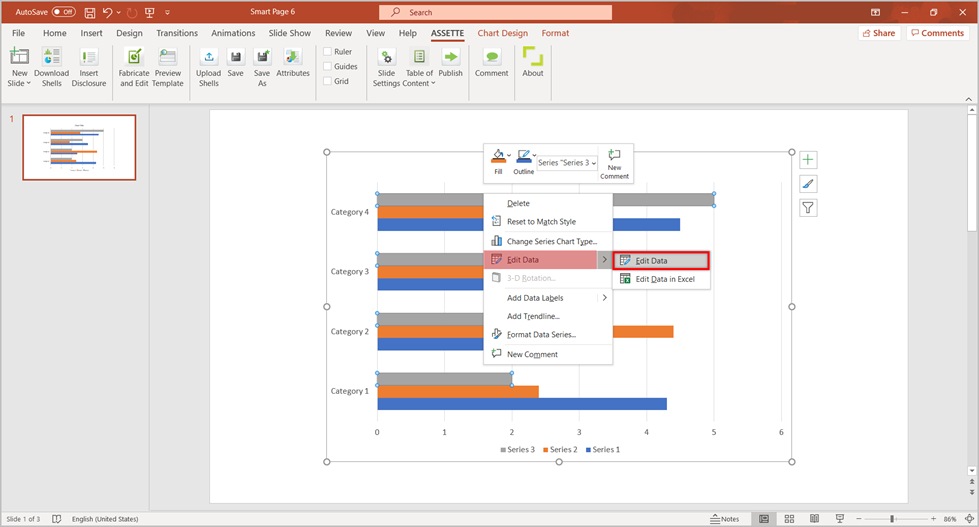Screen dimensions: 979x527
Task: Open the Transitions tab
Action: click(177, 33)
